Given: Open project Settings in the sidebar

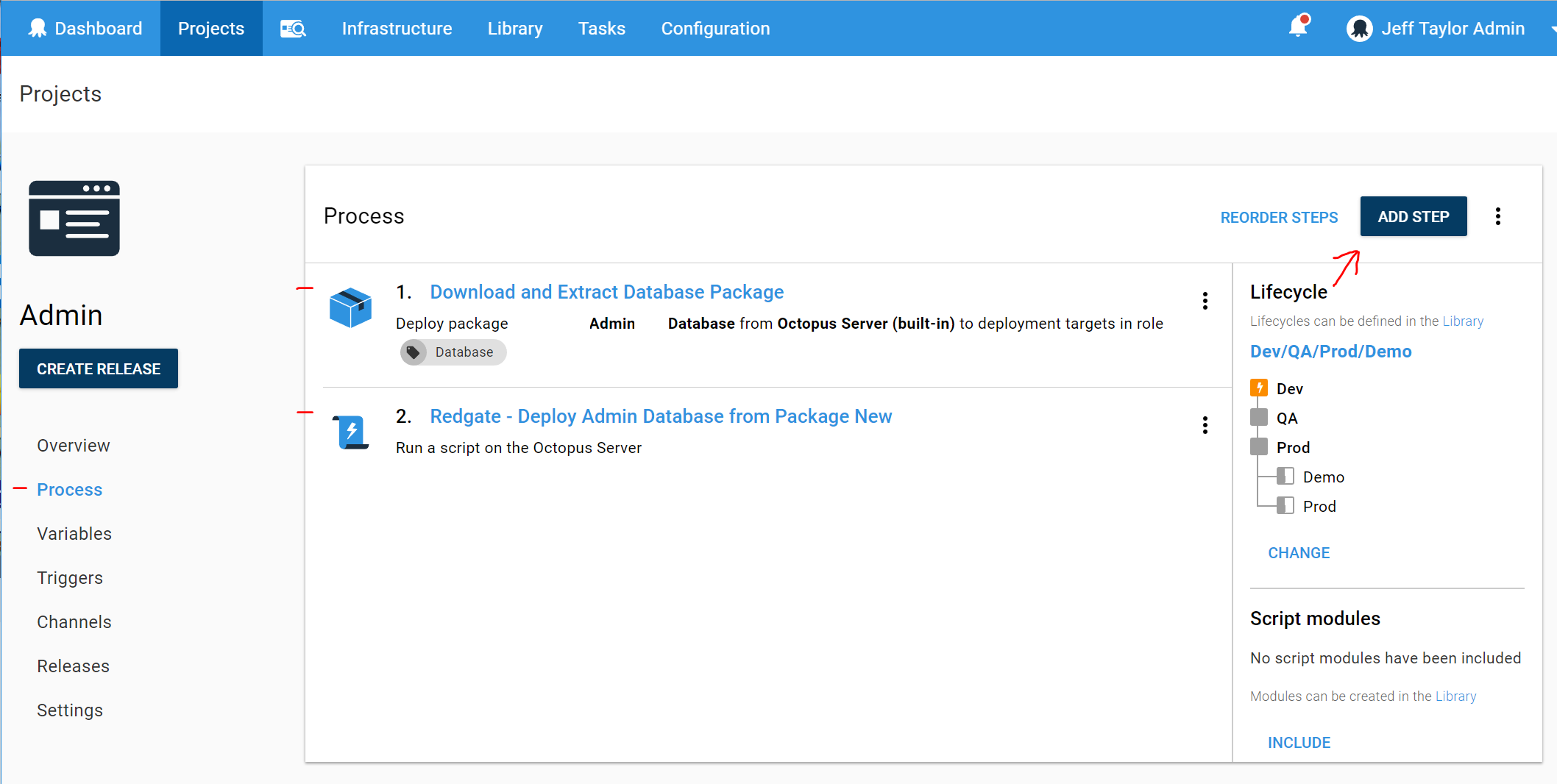Looking at the screenshot, I should click(70, 710).
